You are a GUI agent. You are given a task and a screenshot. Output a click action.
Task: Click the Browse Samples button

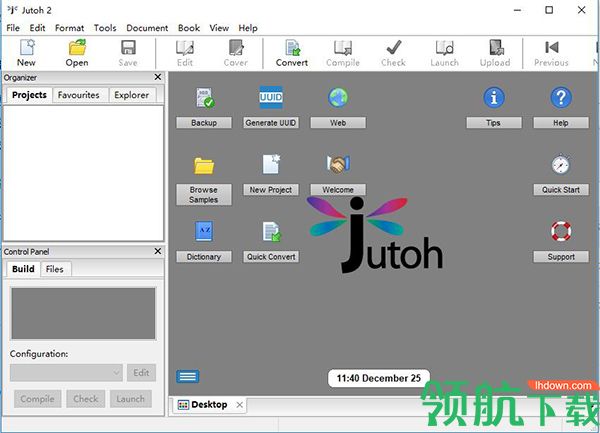tap(204, 195)
